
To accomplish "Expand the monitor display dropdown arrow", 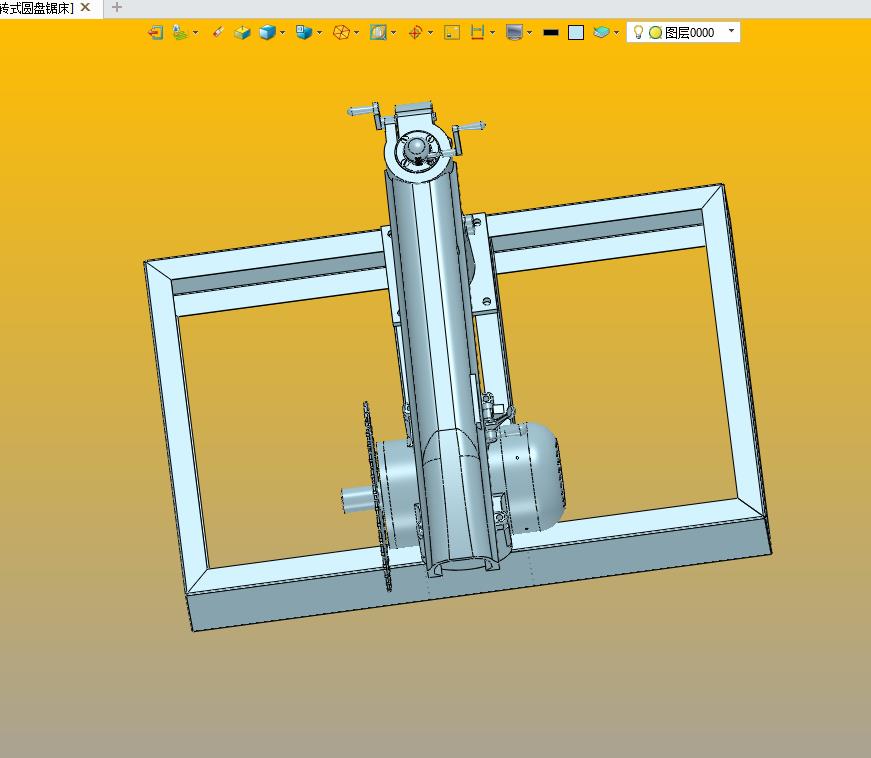I will point(529,33).
